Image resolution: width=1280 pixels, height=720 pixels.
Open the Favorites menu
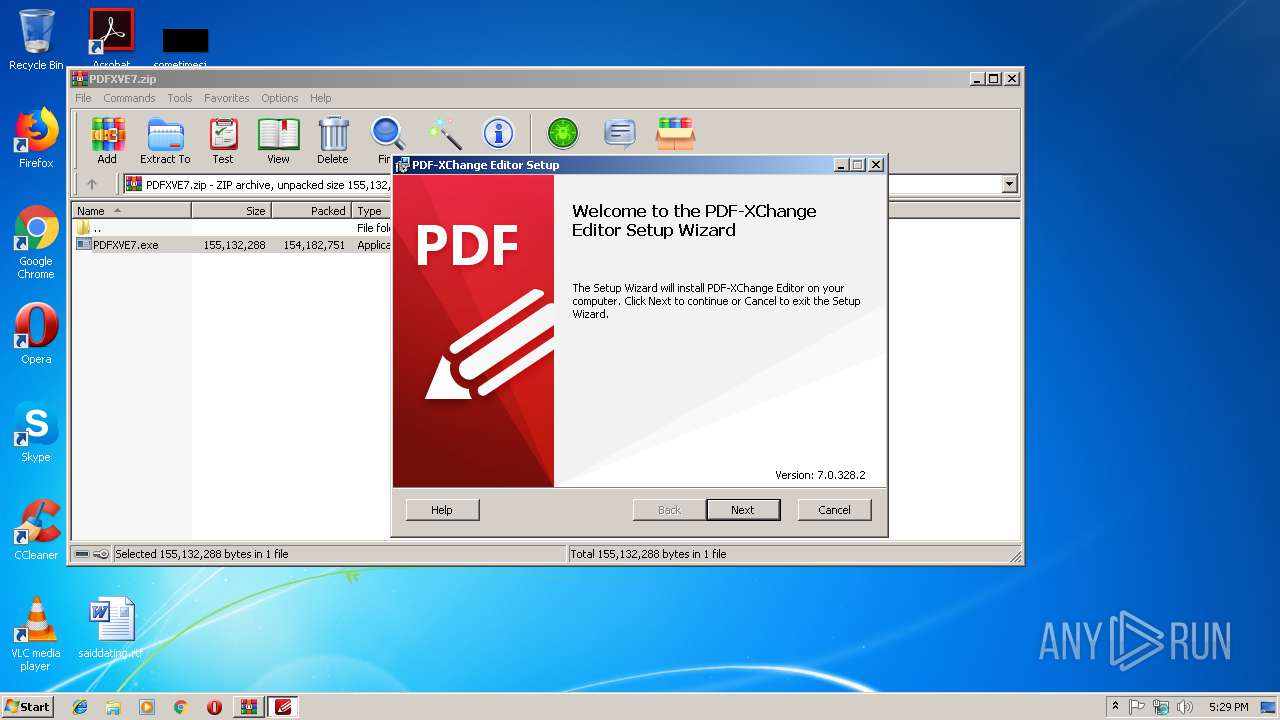pyautogui.click(x=227, y=98)
